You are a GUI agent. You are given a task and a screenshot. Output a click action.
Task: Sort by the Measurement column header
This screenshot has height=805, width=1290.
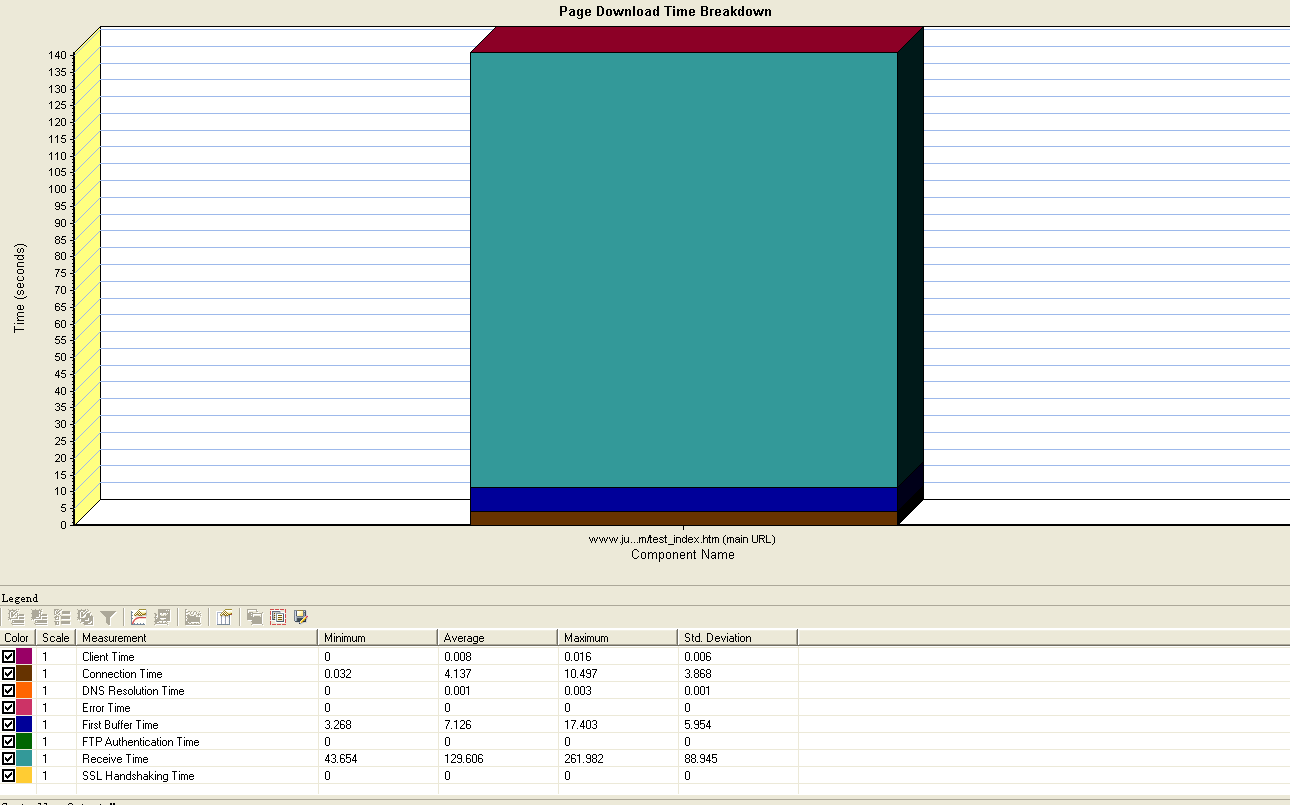click(x=198, y=637)
